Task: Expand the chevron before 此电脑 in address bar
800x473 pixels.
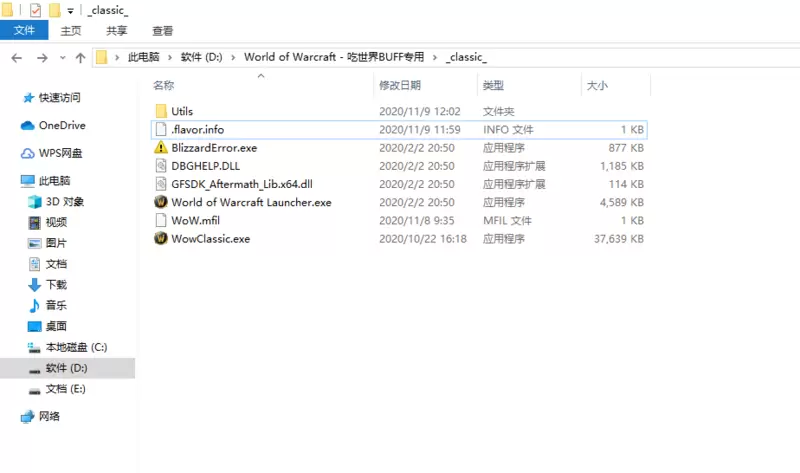Action: [x=117, y=57]
